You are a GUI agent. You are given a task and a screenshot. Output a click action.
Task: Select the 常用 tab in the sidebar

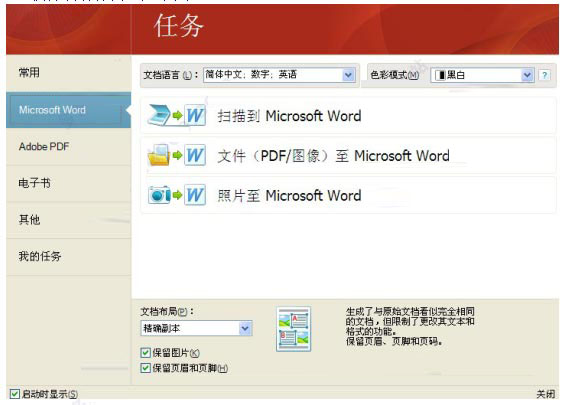click(x=69, y=73)
